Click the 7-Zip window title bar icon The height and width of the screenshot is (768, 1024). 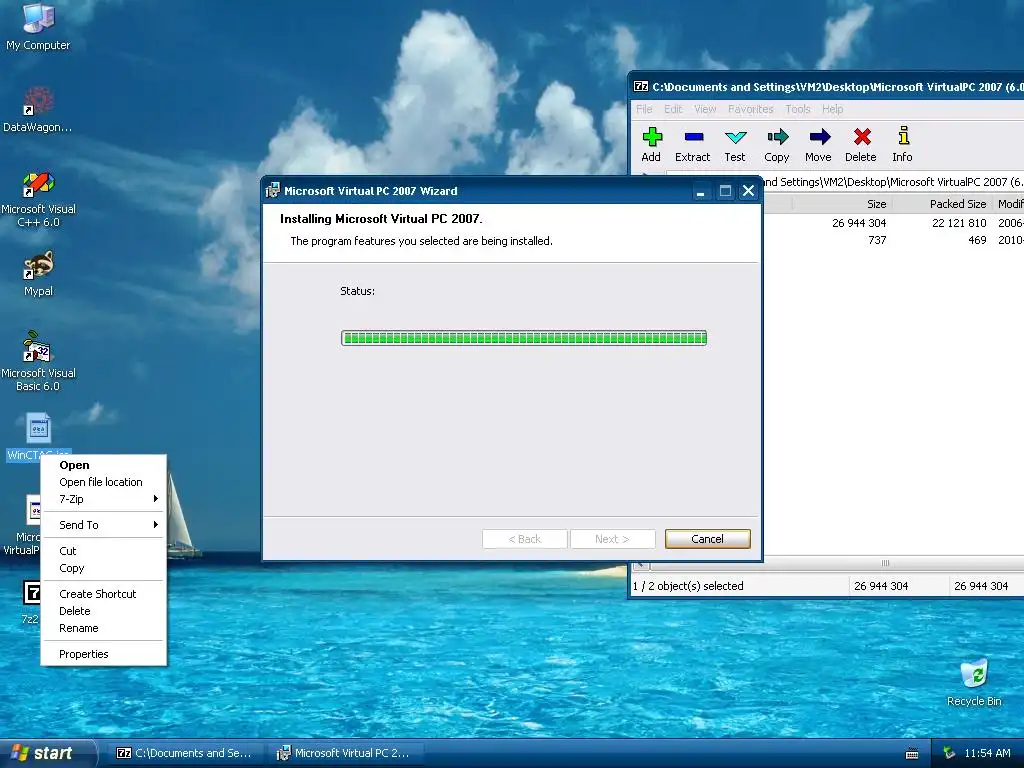(641, 87)
